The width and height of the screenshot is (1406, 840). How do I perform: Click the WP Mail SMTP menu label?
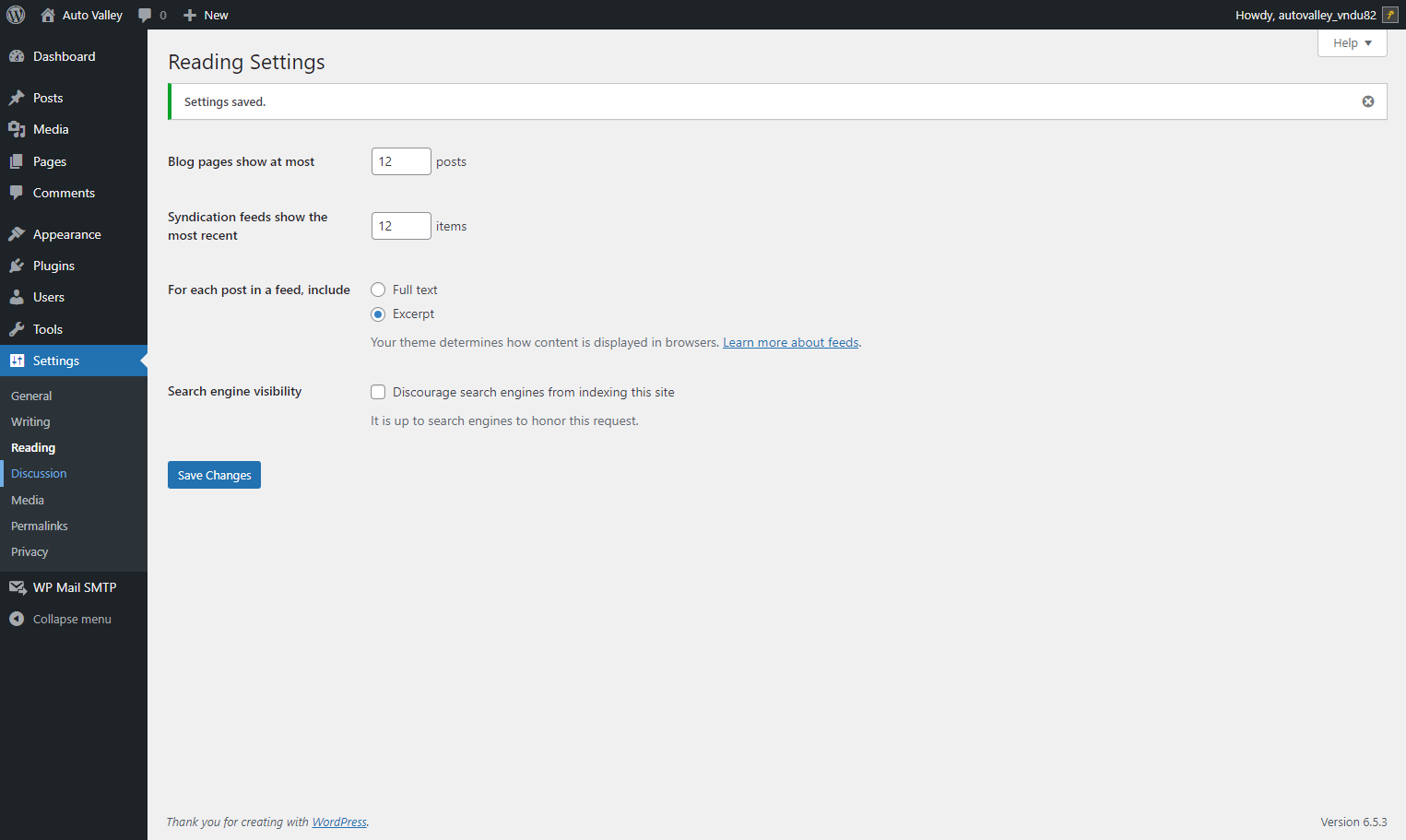coord(75,587)
